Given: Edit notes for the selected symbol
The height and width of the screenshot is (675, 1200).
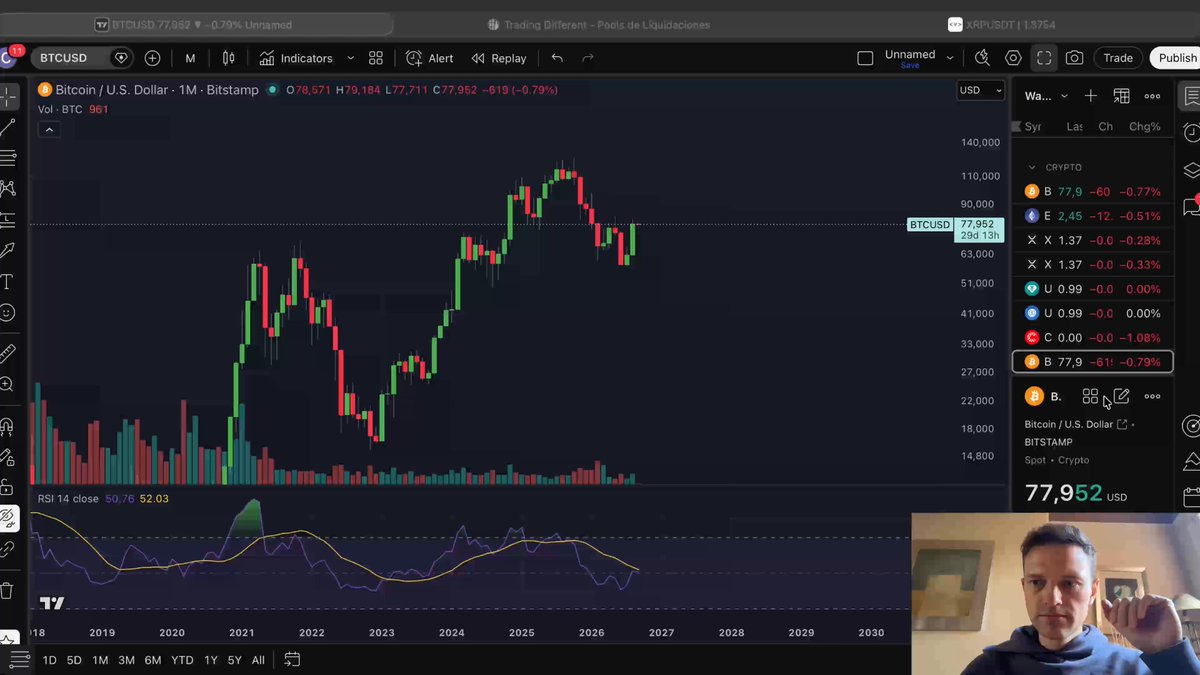Looking at the screenshot, I should [1121, 396].
